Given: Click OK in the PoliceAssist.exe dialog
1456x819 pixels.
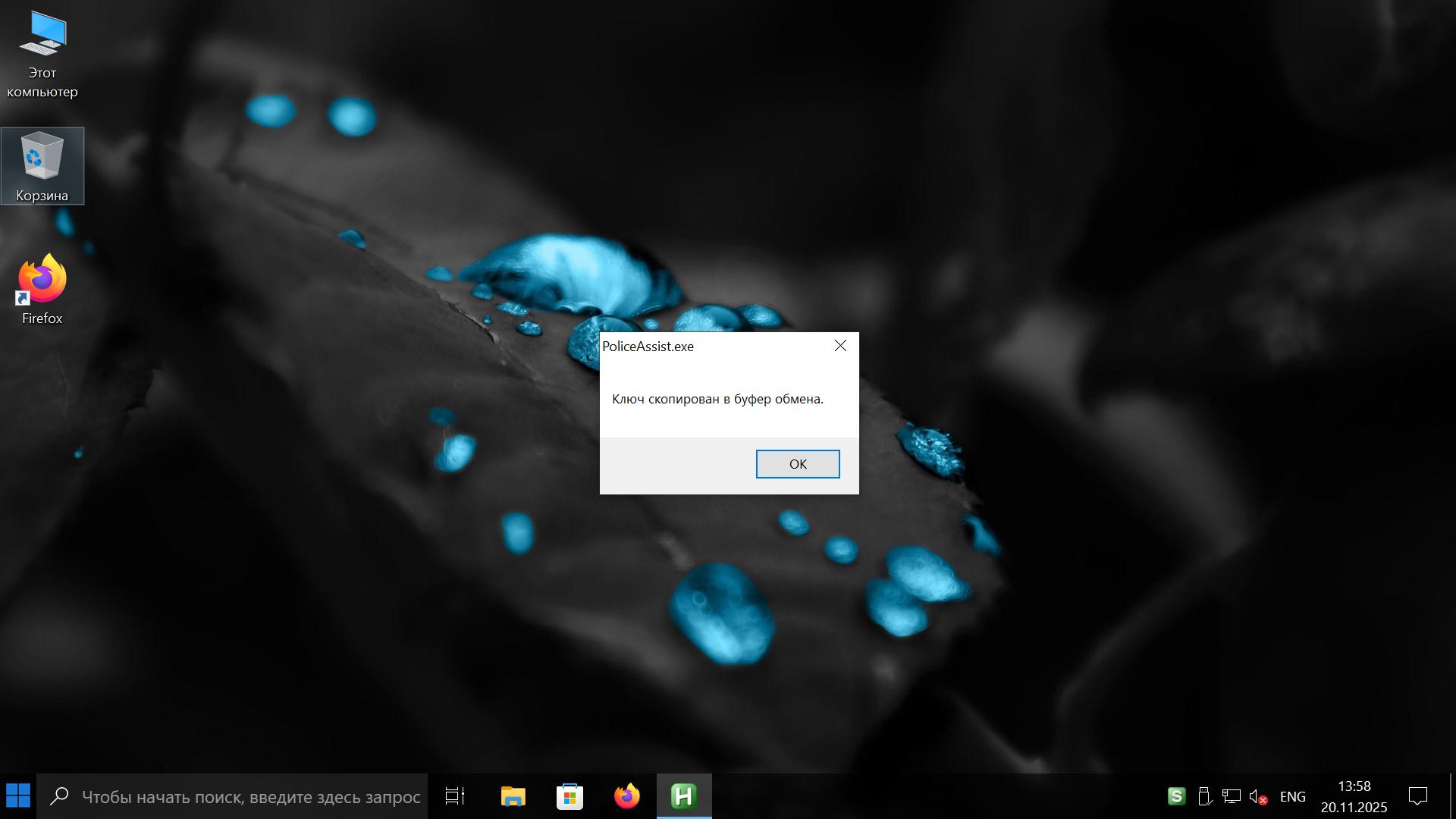Looking at the screenshot, I should [x=797, y=464].
